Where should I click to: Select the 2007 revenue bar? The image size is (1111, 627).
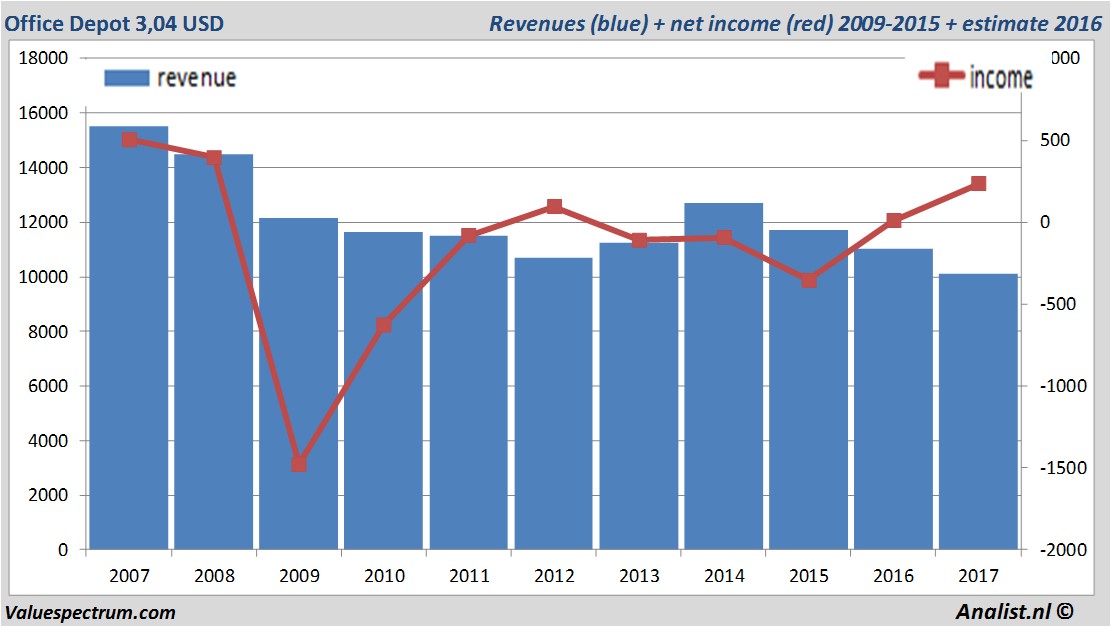tap(129, 338)
